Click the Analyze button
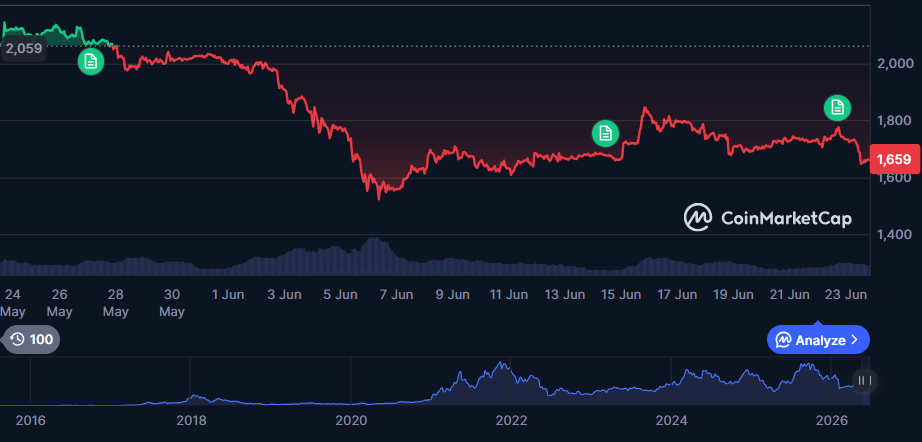Image resolution: width=922 pixels, height=442 pixels. [818, 340]
